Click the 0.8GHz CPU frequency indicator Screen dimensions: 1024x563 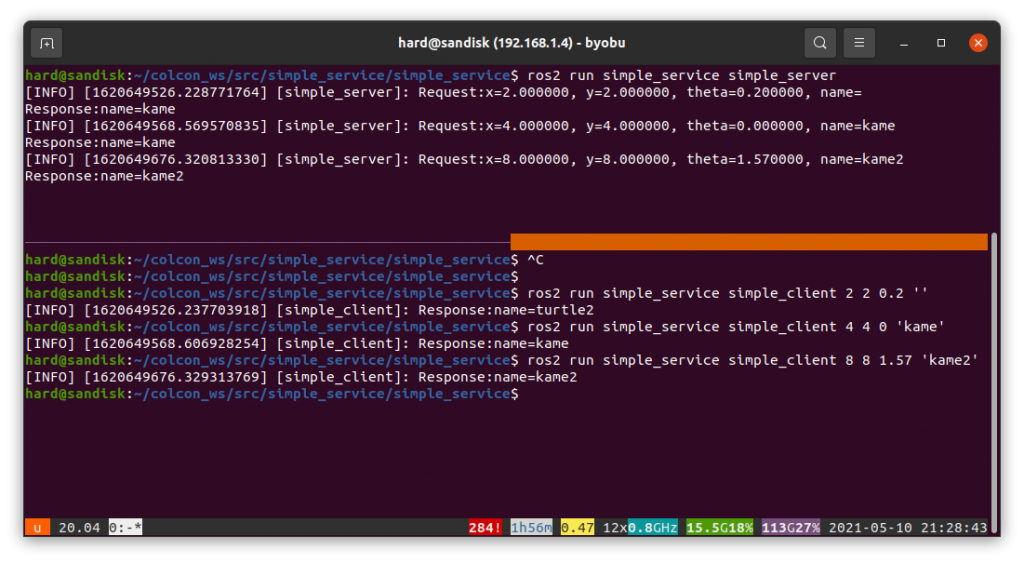point(654,527)
